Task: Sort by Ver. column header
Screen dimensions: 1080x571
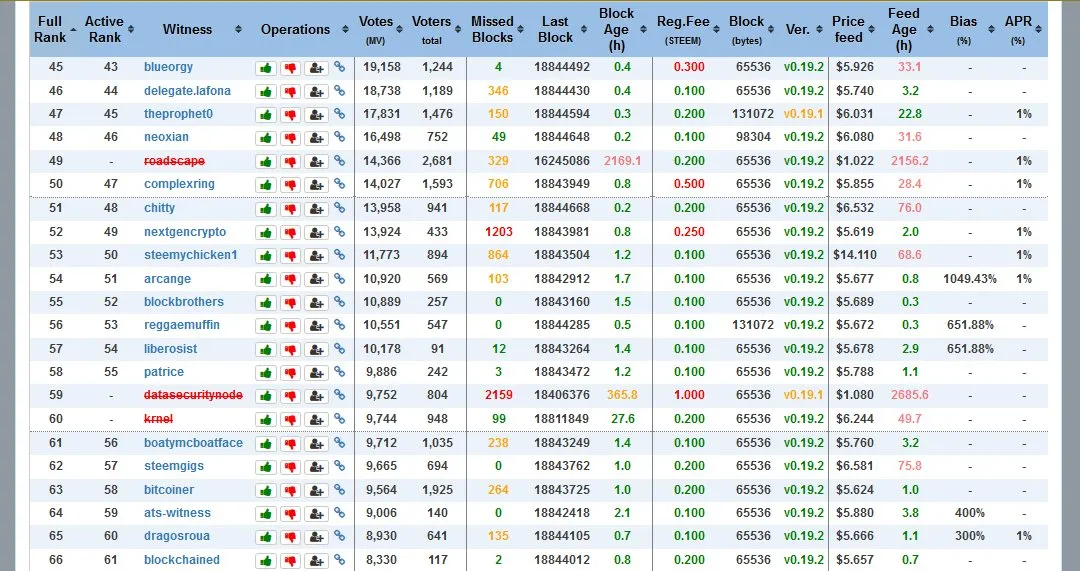Action: [x=803, y=30]
